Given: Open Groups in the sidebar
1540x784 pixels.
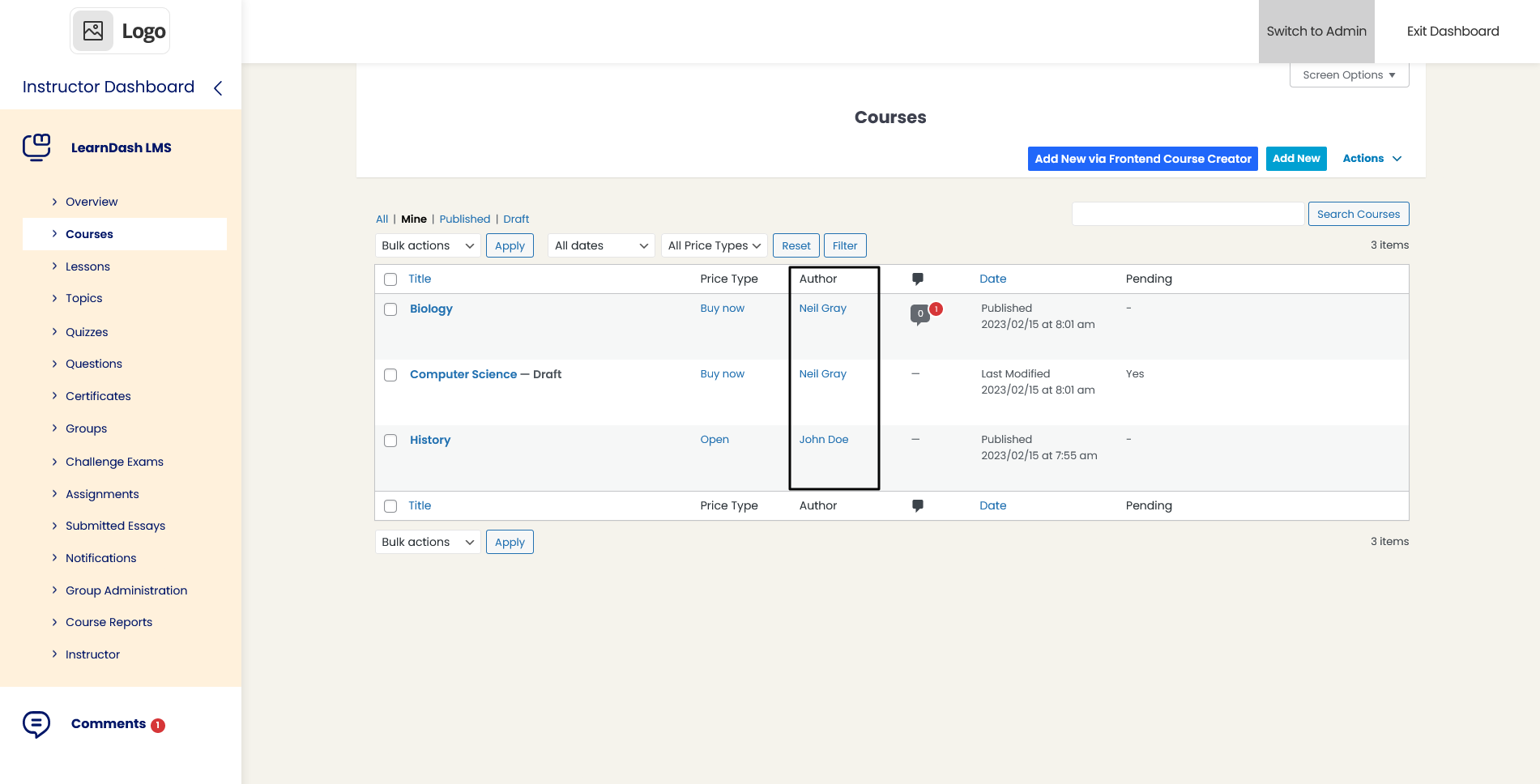Looking at the screenshot, I should [86, 428].
